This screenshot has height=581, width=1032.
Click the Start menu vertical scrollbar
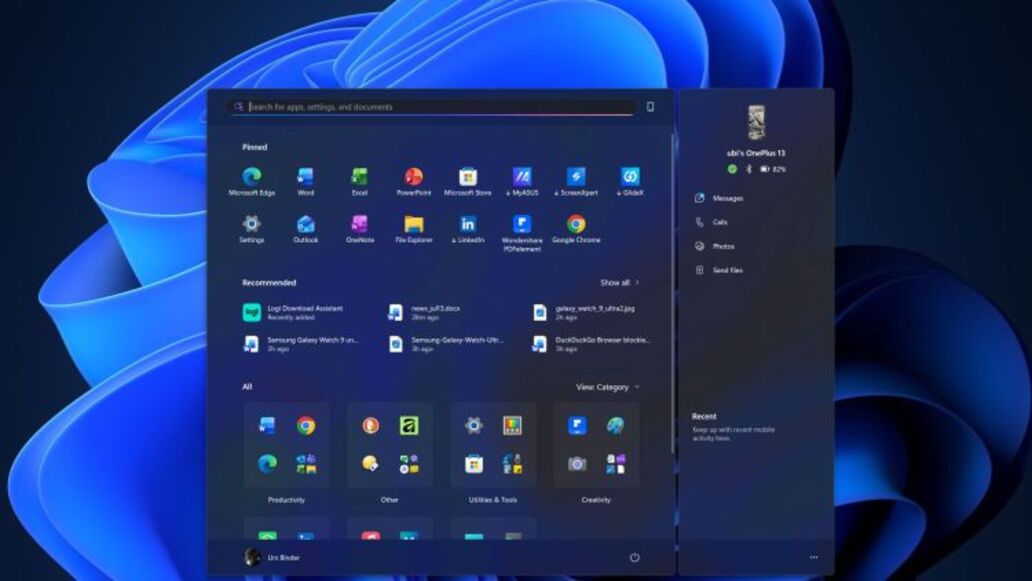(672, 293)
